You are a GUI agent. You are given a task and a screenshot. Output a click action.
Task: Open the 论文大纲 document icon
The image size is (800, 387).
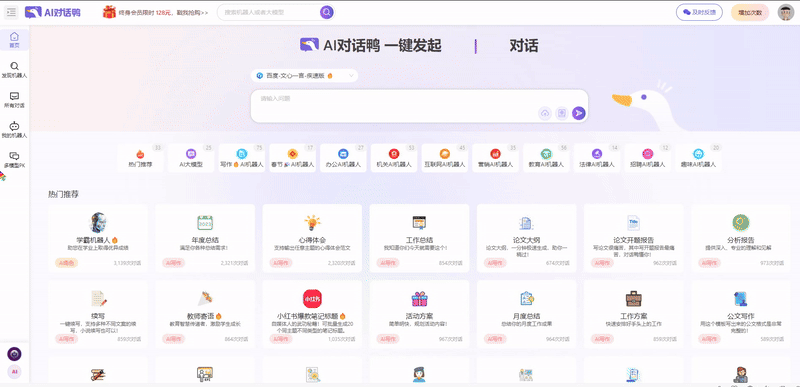[x=526, y=222]
